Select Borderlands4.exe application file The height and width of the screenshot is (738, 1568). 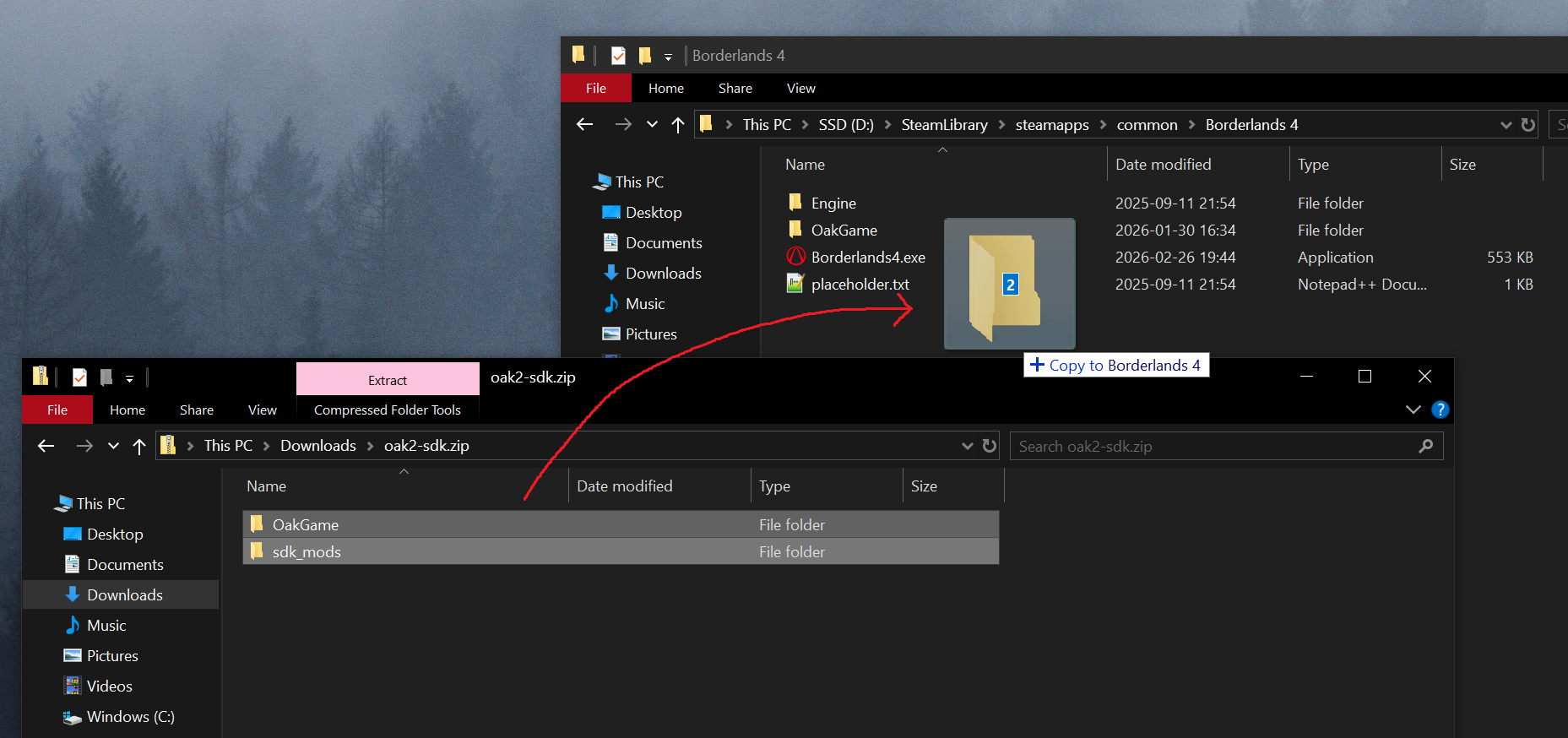click(x=868, y=258)
